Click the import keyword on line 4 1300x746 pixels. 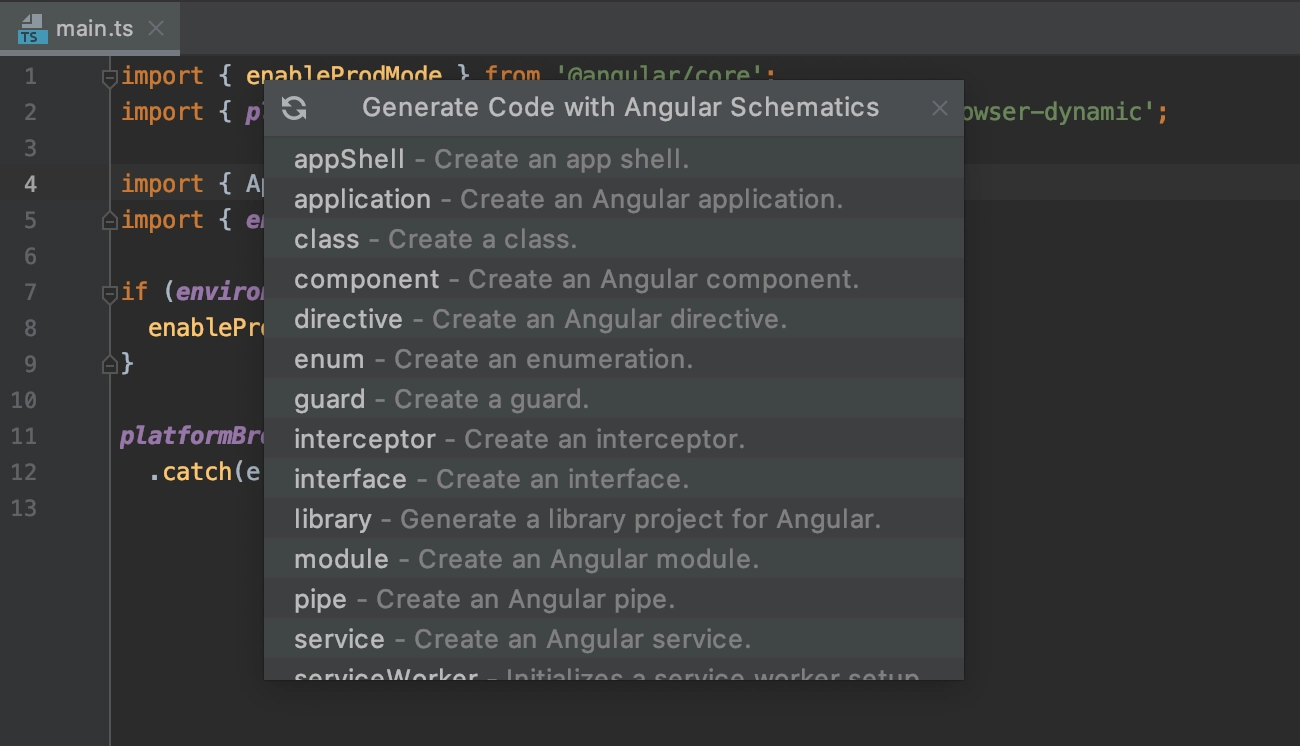coord(162,184)
